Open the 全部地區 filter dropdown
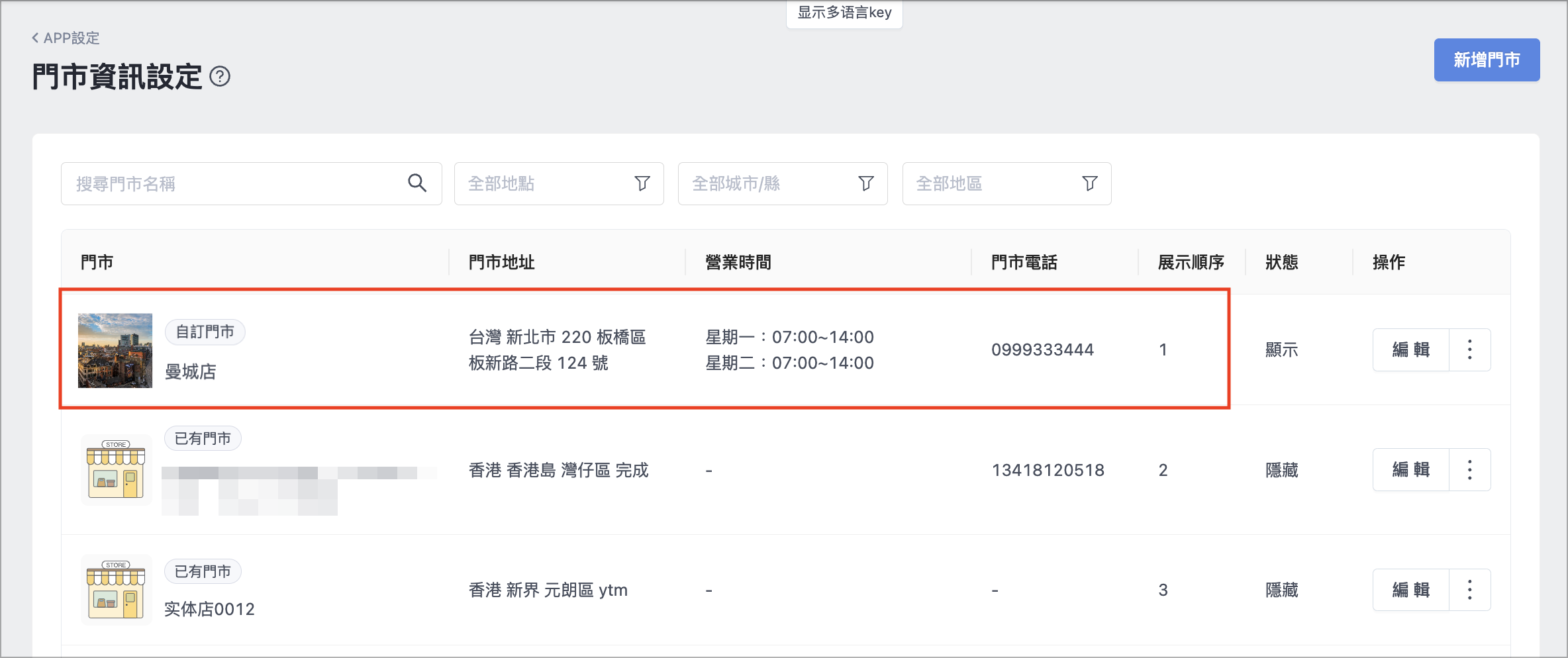Screen dimensions: 1568x658 (x=1006, y=183)
